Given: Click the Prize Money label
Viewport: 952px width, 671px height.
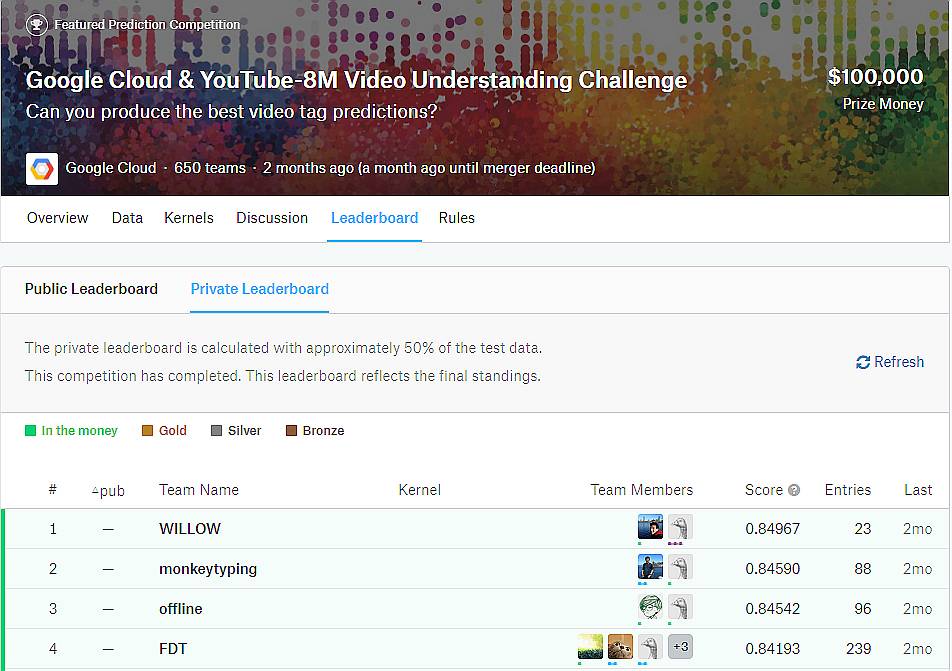Looking at the screenshot, I should tap(883, 104).
